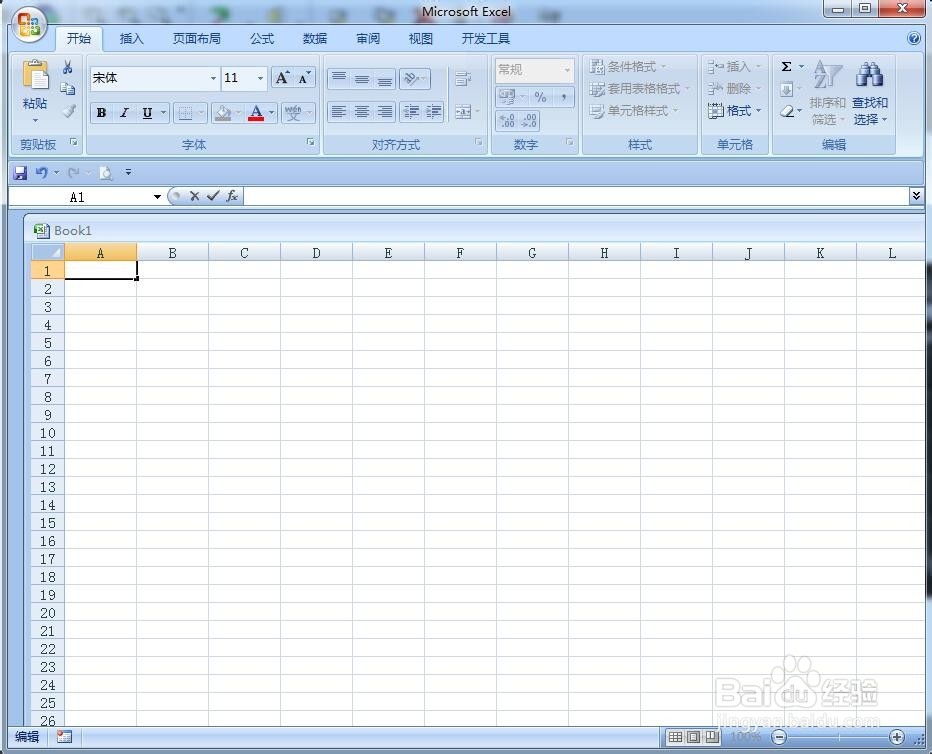Switch to Normal view in status bar
This screenshot has width=932, height=754.
[675, 737]
